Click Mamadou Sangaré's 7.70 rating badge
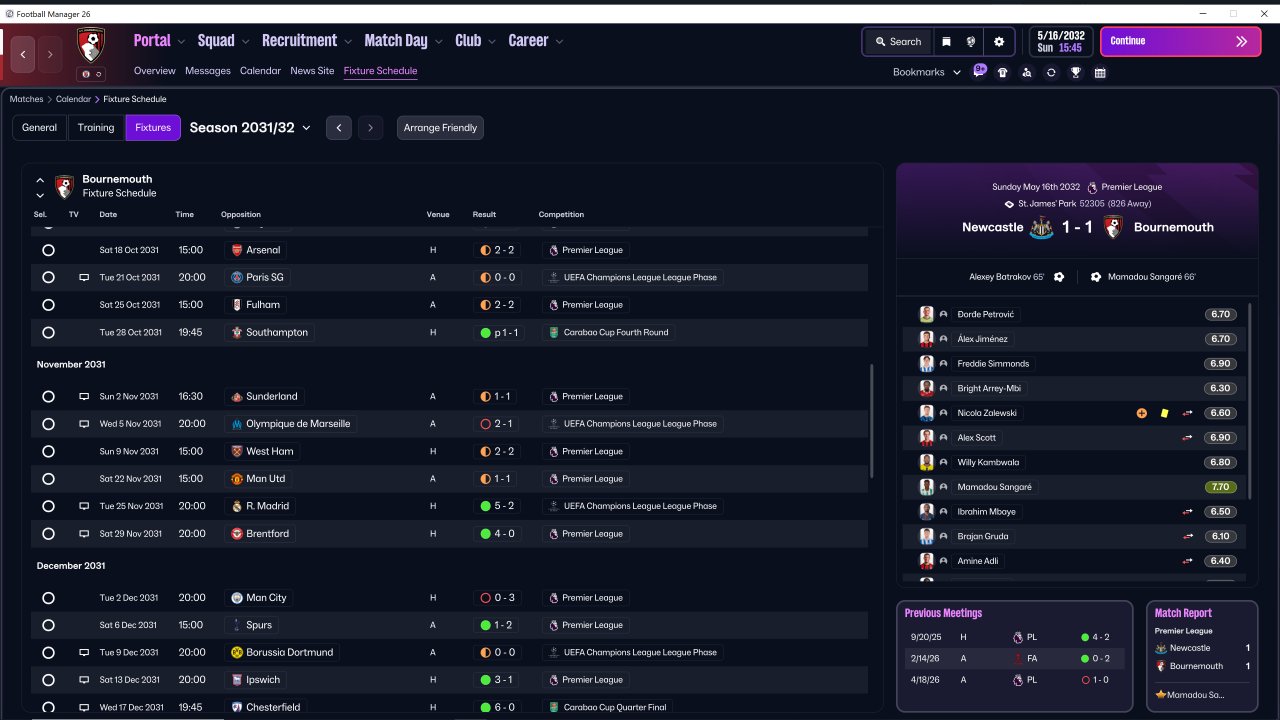The height and width of the screenshot is (720, 1280). (x=1221, y=487)
